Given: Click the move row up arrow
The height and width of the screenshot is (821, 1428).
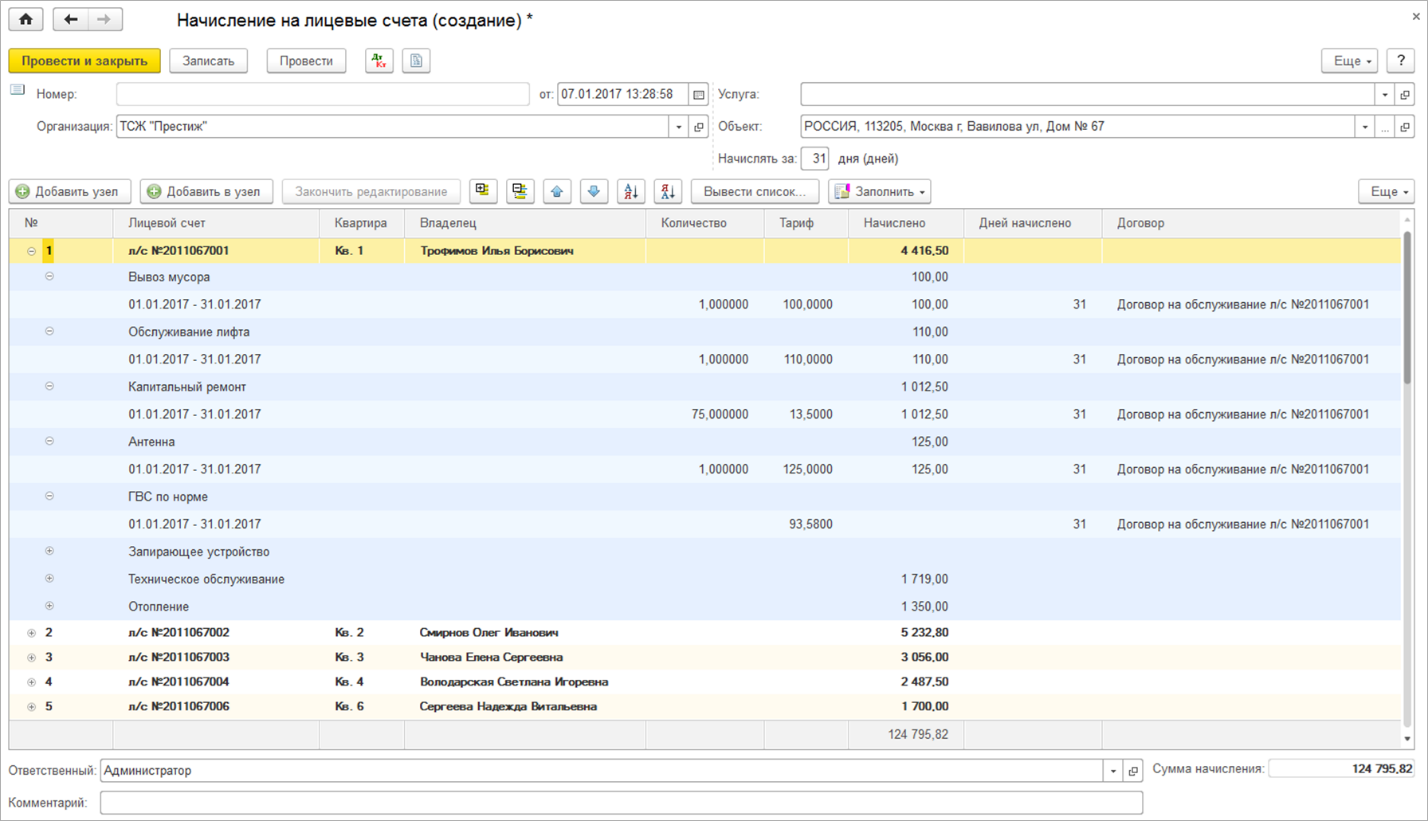Looking at the screenshot, I should [x=557, y=191].
